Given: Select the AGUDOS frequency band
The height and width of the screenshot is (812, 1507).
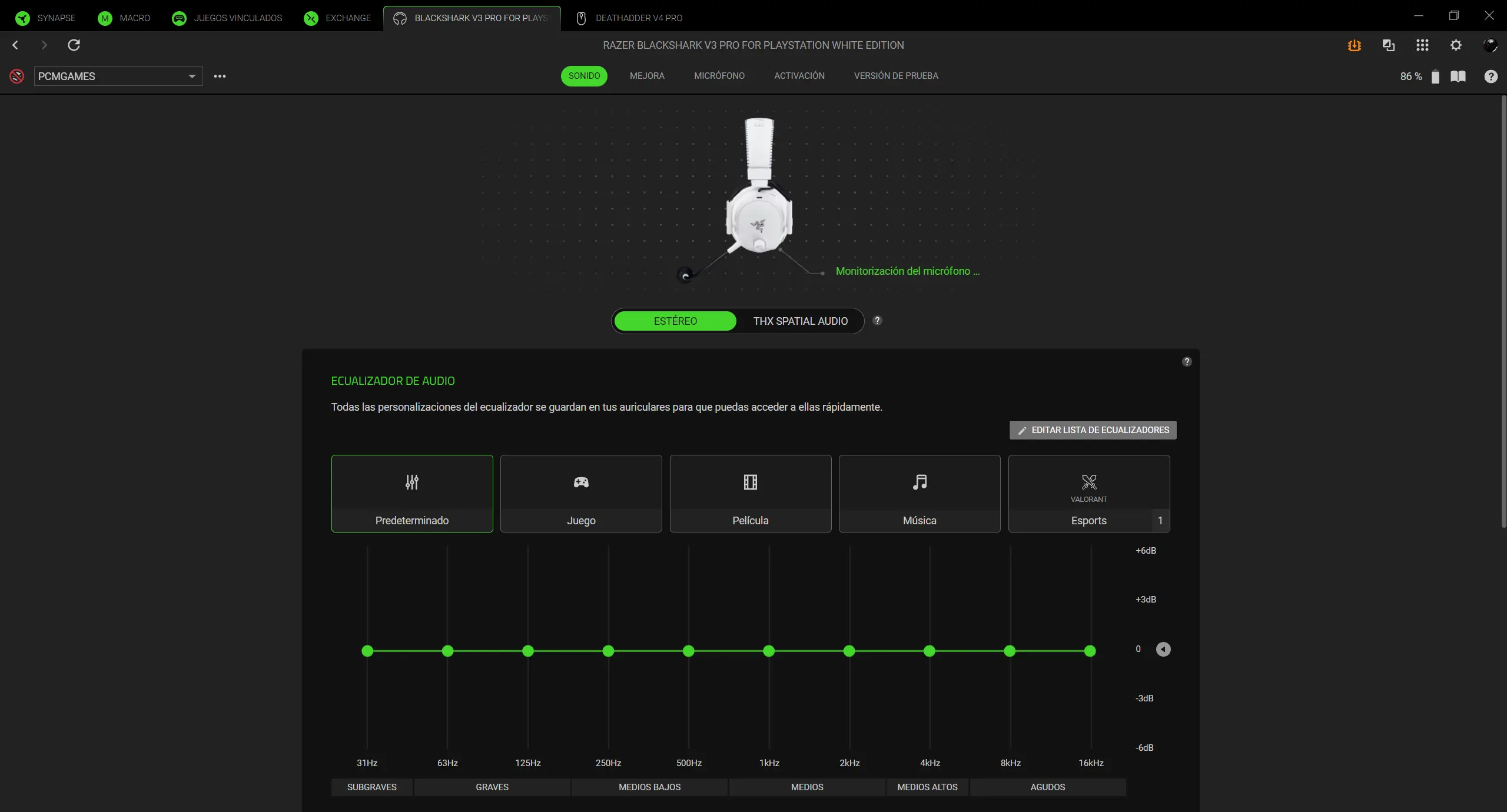Looking at the screenshot, I should pos(1048,787).
